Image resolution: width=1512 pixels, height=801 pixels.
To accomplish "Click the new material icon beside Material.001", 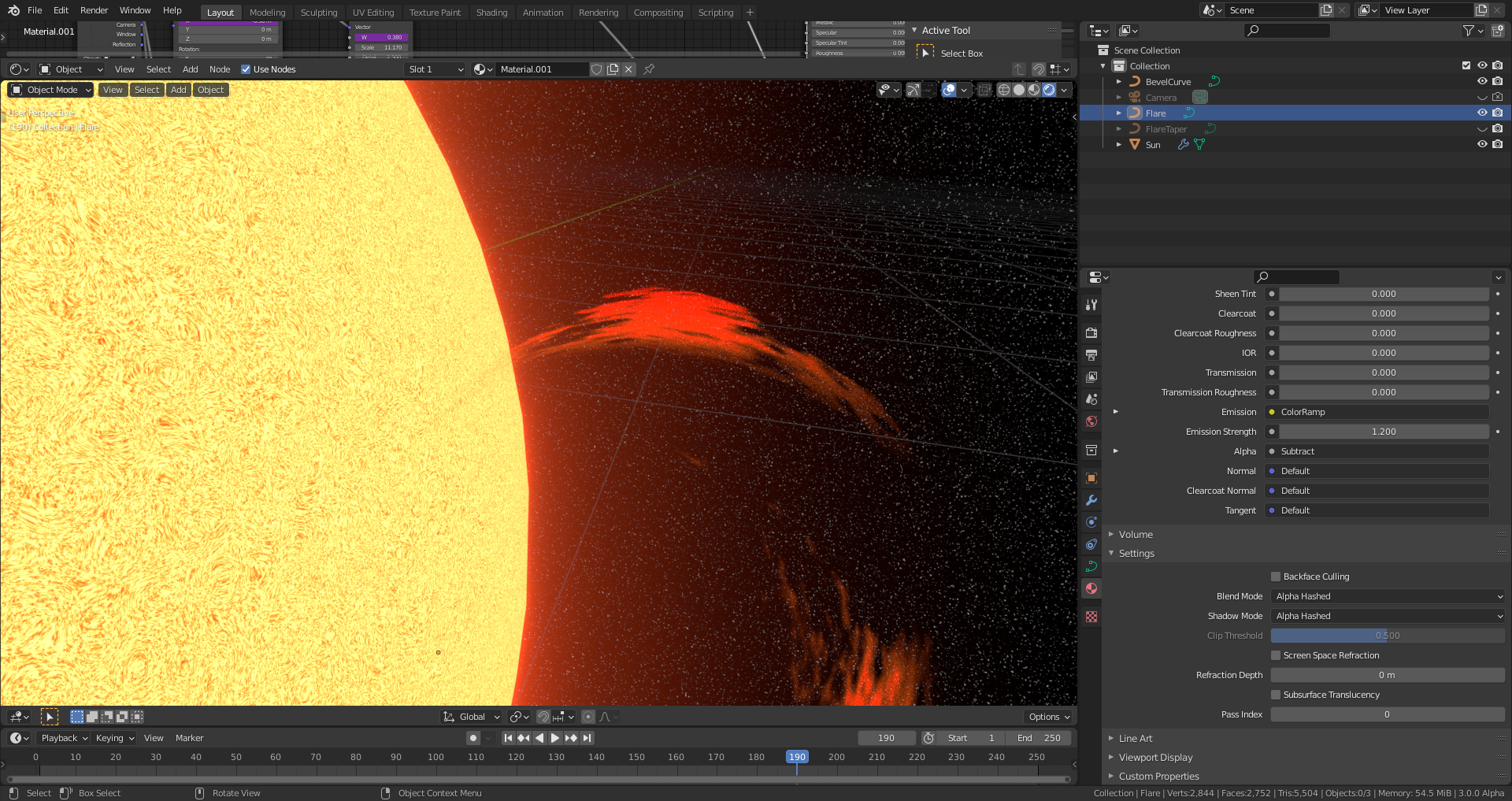I will (613, 69).
